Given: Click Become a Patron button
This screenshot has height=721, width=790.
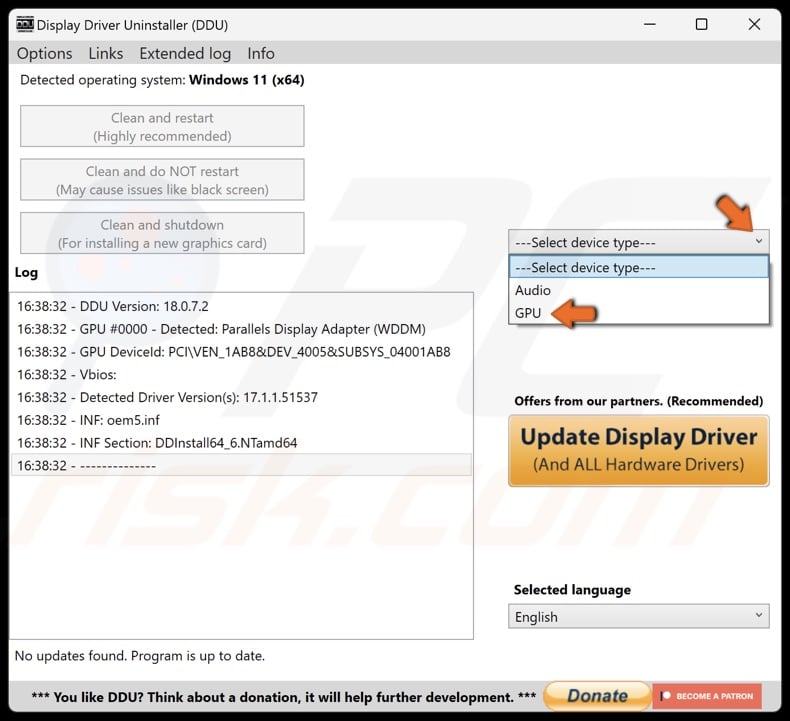Looking at the screenshot, I should coord(707,696).
